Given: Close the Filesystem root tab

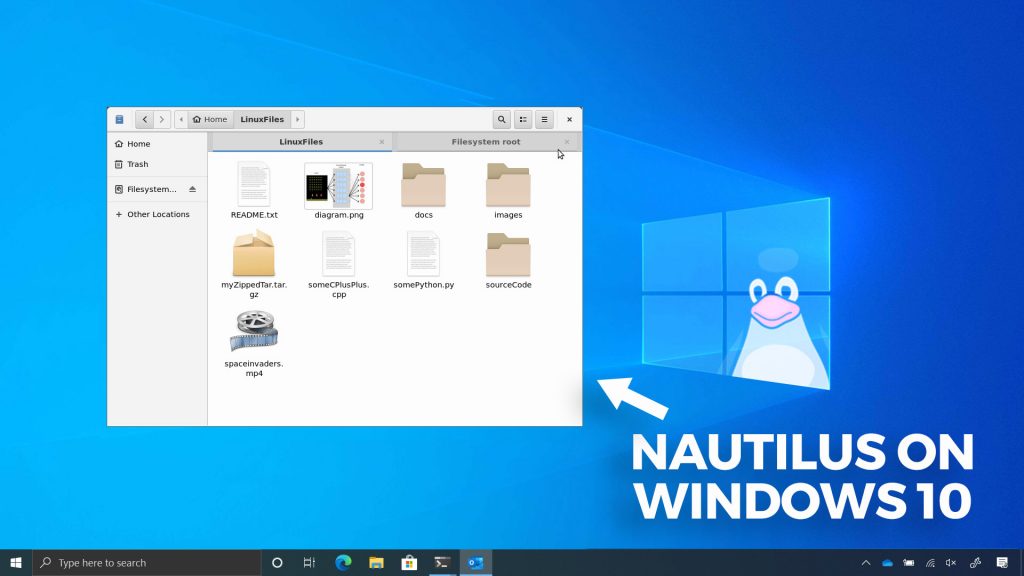Looking at the screenshot, I should click(x=567, y=142).
